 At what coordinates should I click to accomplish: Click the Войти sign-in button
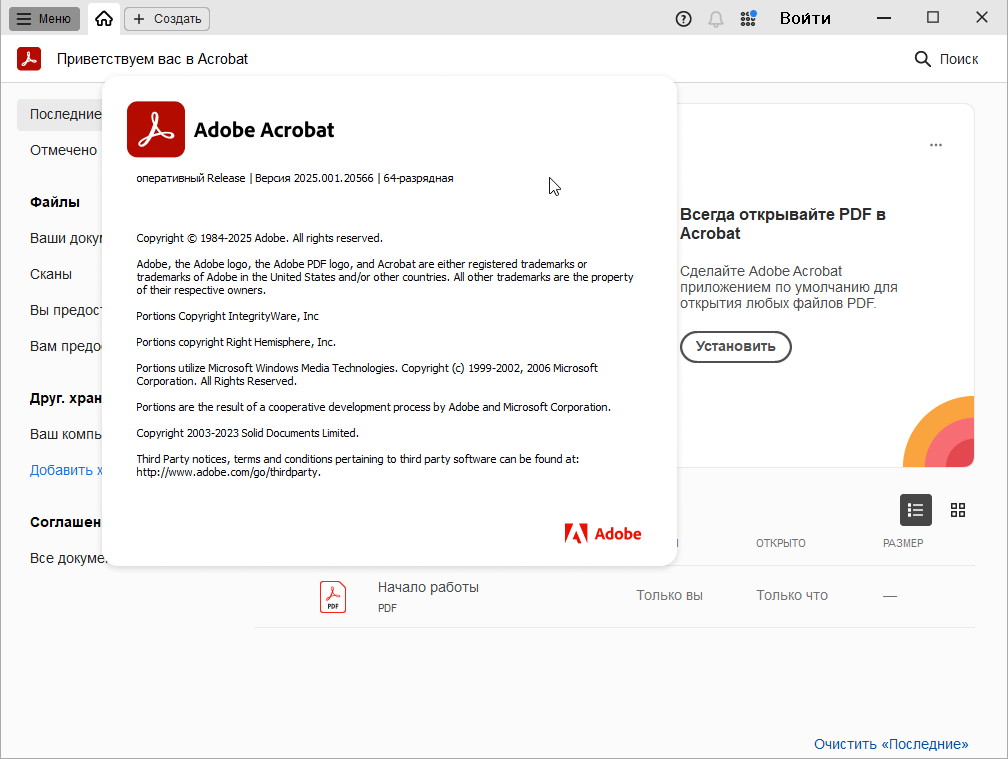click(x=805, y=18)
